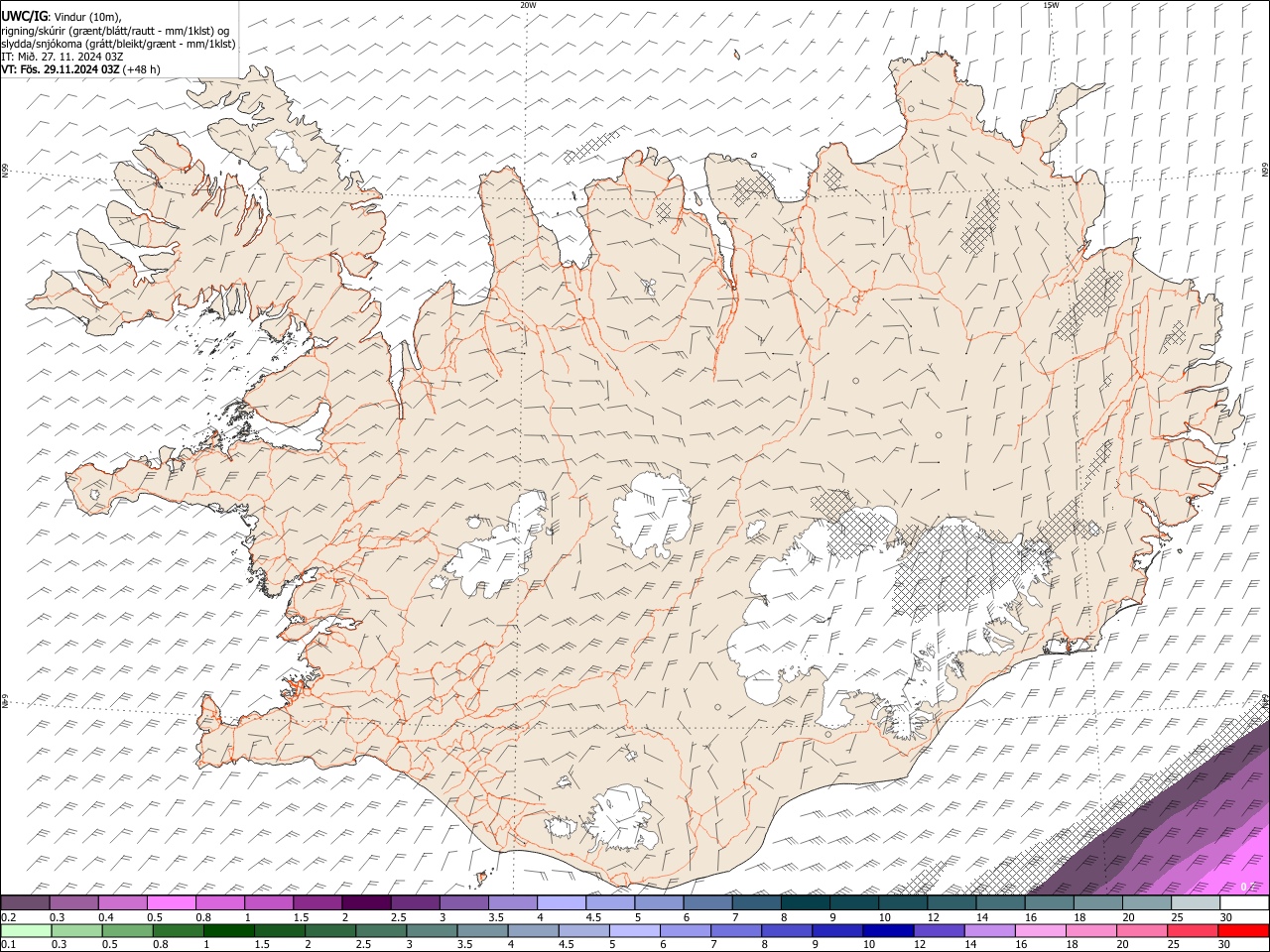
Task: Click the deep blue swatch labeled 10 in lower row
Action: [889, 931]
